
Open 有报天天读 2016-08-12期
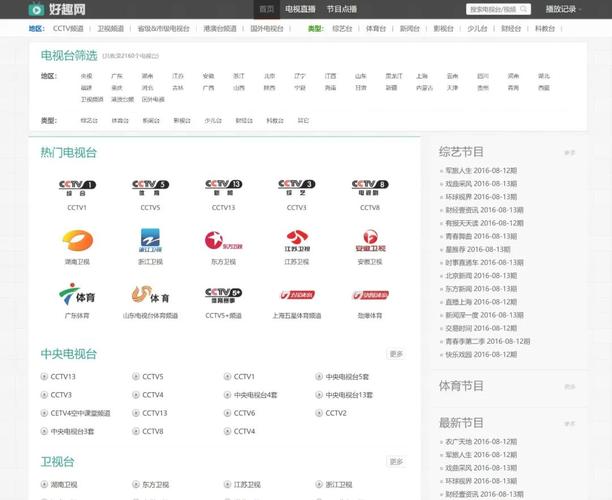[484, 223]
